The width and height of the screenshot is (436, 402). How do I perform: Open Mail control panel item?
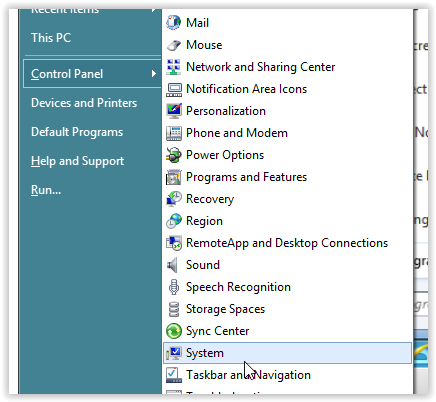coord(288,23)
